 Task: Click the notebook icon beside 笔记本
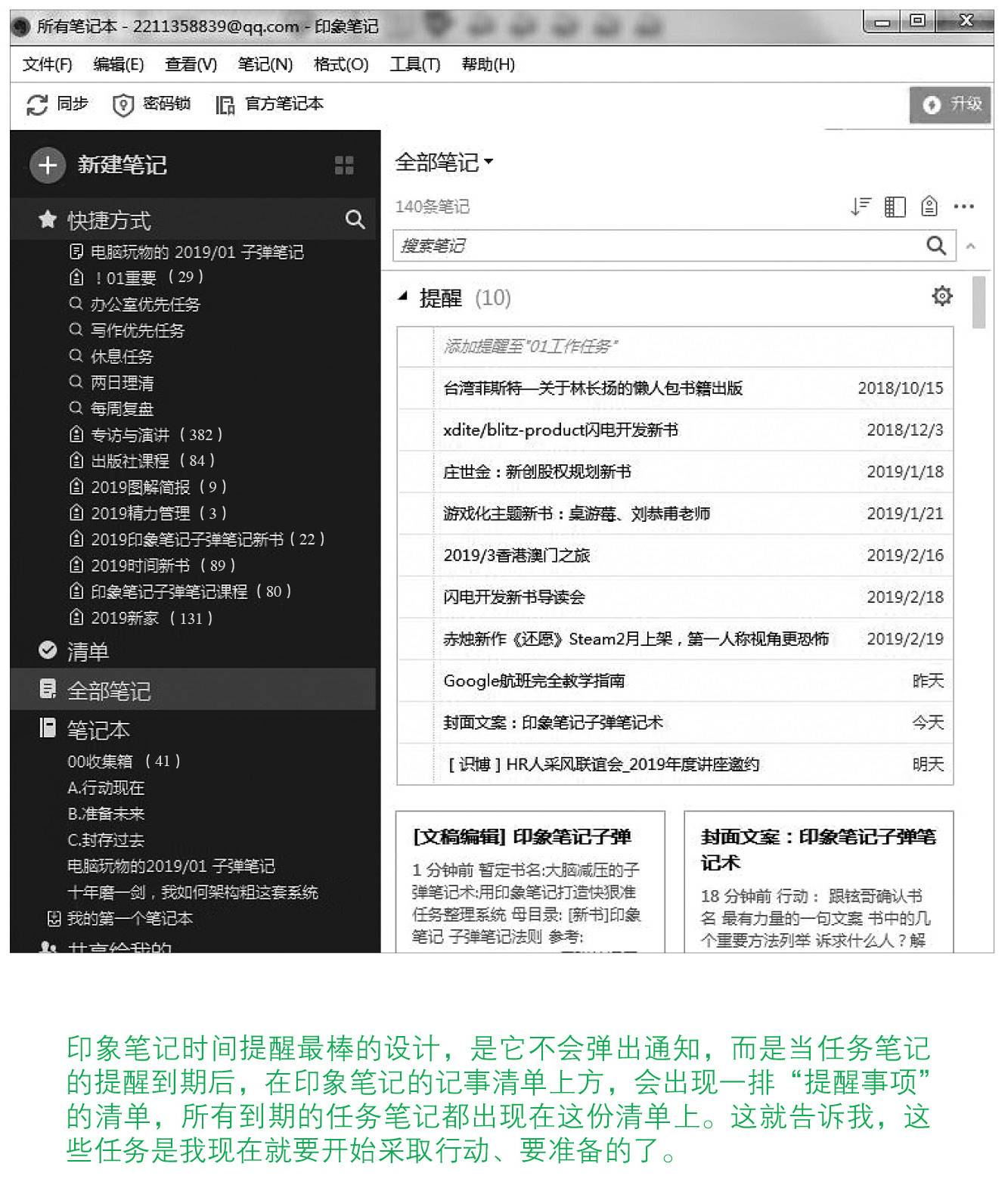pos(48,728)
